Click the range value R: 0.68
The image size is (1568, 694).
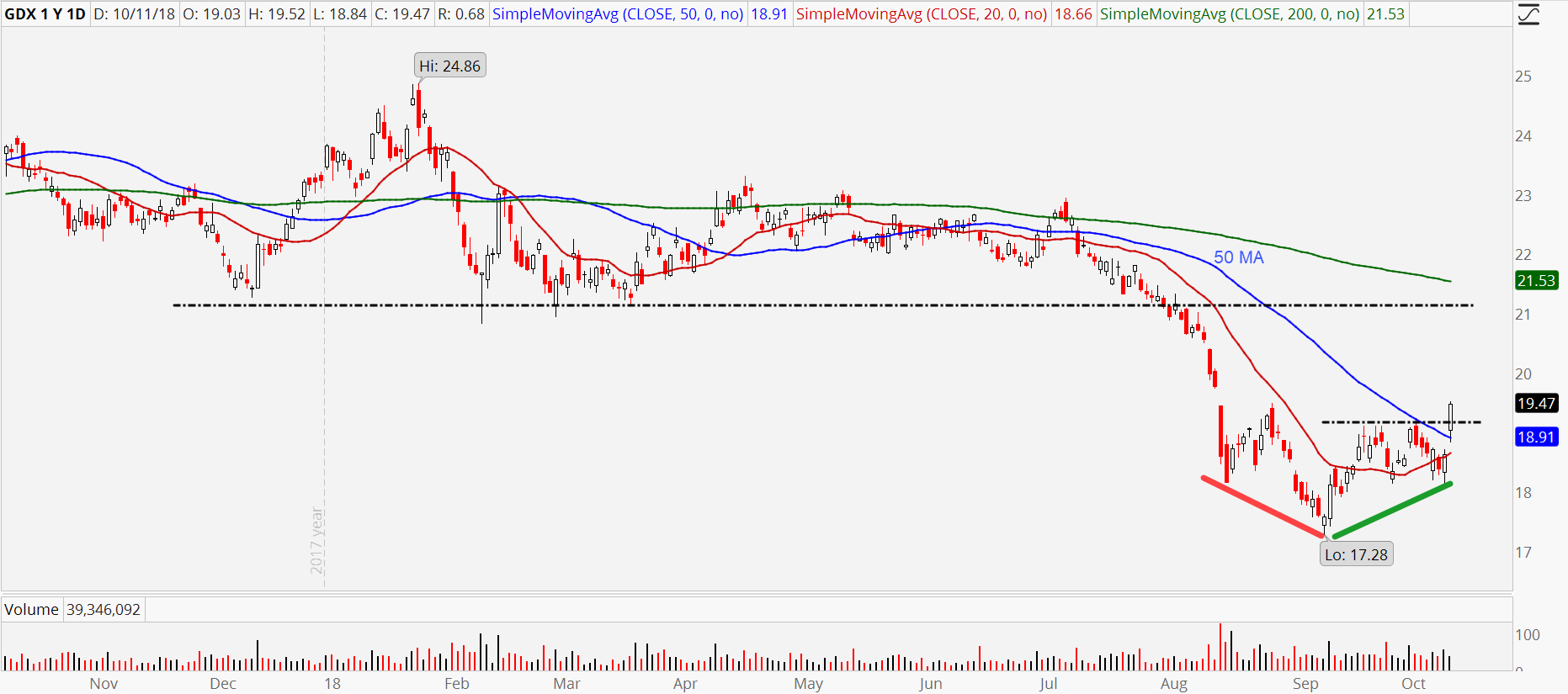click(x=461, y=14)
